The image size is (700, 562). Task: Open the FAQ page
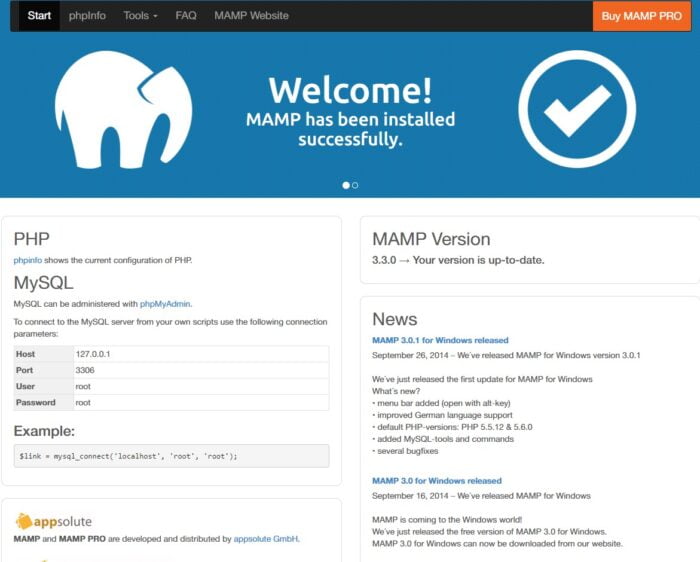click(186, 16)
